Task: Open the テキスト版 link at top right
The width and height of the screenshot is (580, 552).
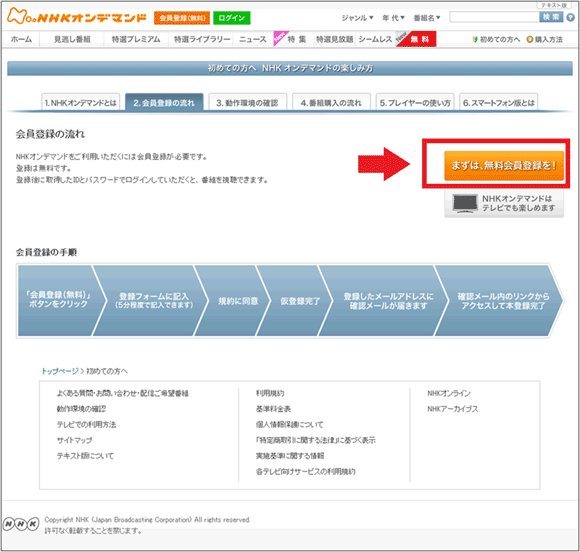Action: (554, 5)
